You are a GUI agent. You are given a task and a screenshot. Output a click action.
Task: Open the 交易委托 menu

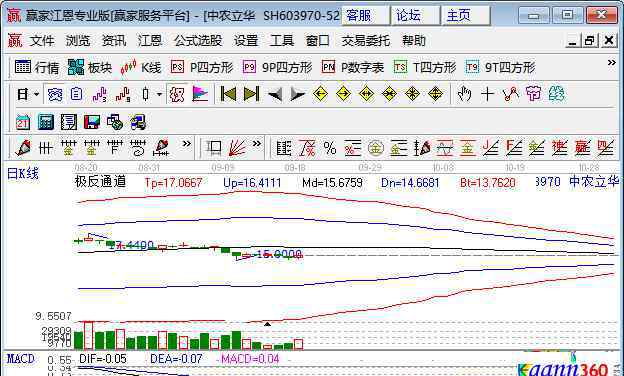(x=365, y=41)
